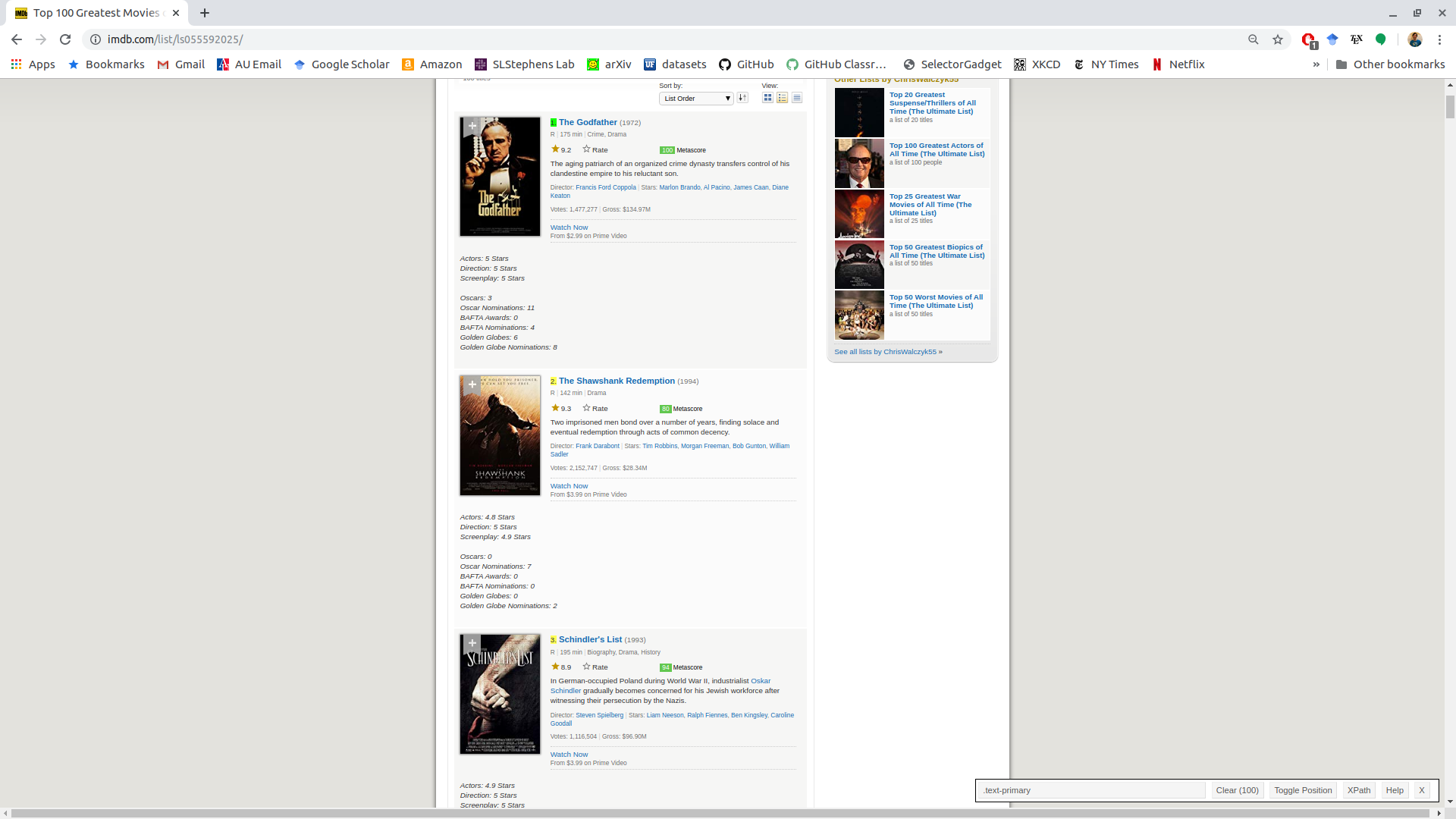Open the arXiv bookmark
The width and height of the screenshot is (1456, 819).
pos(609,64)
